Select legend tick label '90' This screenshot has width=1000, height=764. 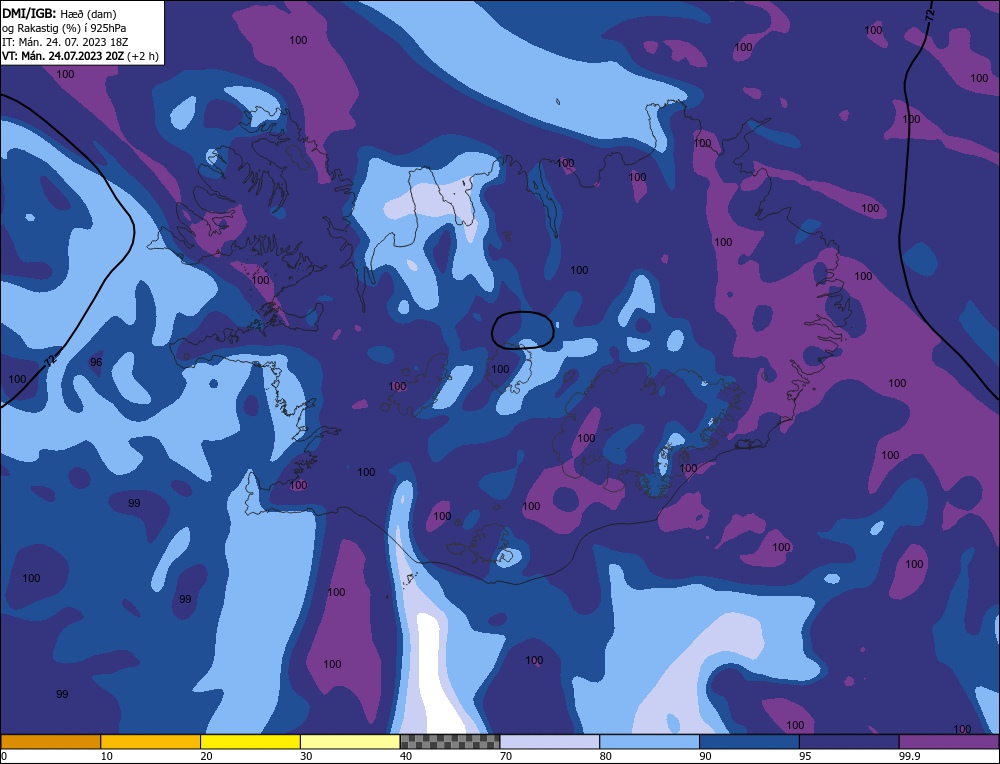[705, 756]
